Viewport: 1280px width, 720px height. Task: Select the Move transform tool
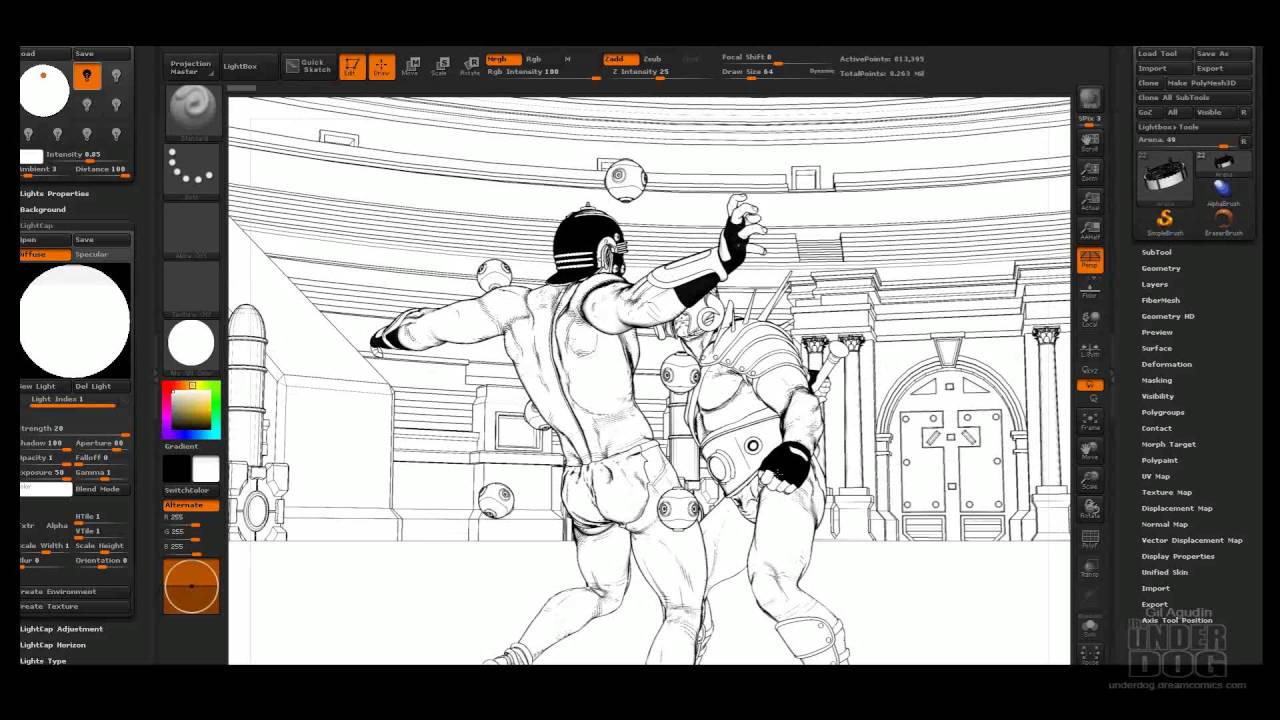[x=411, y=66]
